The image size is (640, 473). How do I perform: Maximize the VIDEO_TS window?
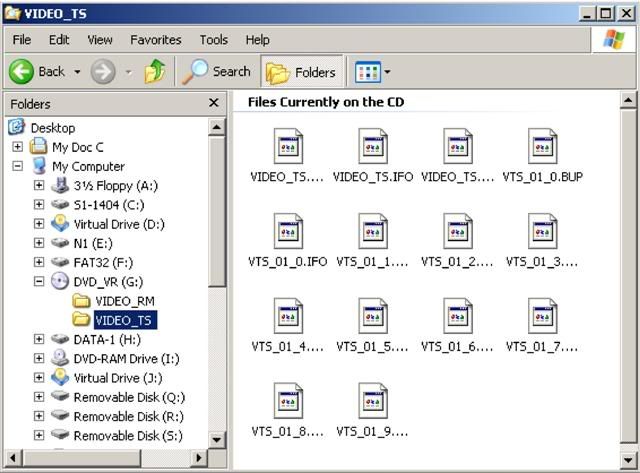coord(606,14)
